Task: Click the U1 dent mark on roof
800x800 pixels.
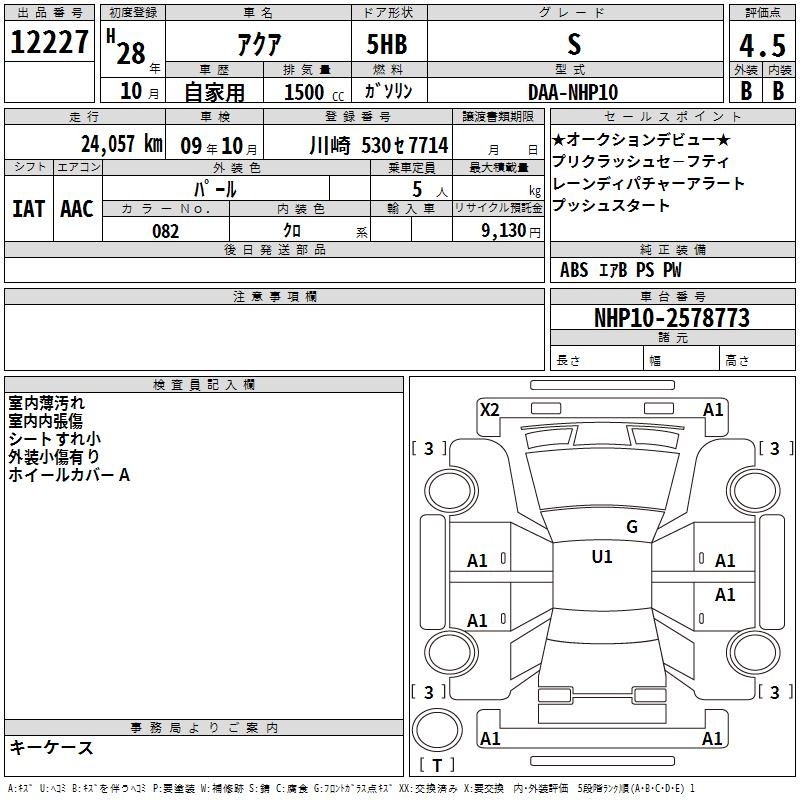Action: pos(602,557)
